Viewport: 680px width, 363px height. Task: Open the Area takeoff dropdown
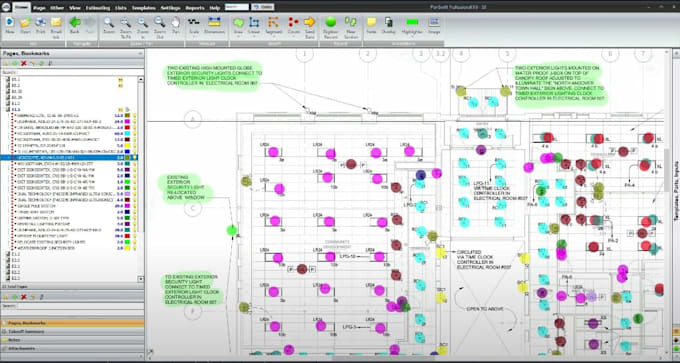(239, 36)
